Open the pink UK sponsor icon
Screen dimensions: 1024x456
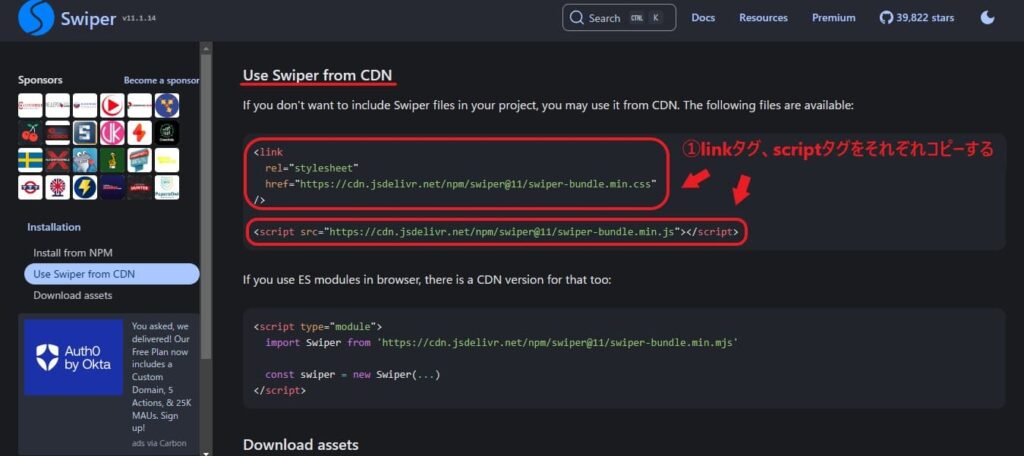click(112, 133)
